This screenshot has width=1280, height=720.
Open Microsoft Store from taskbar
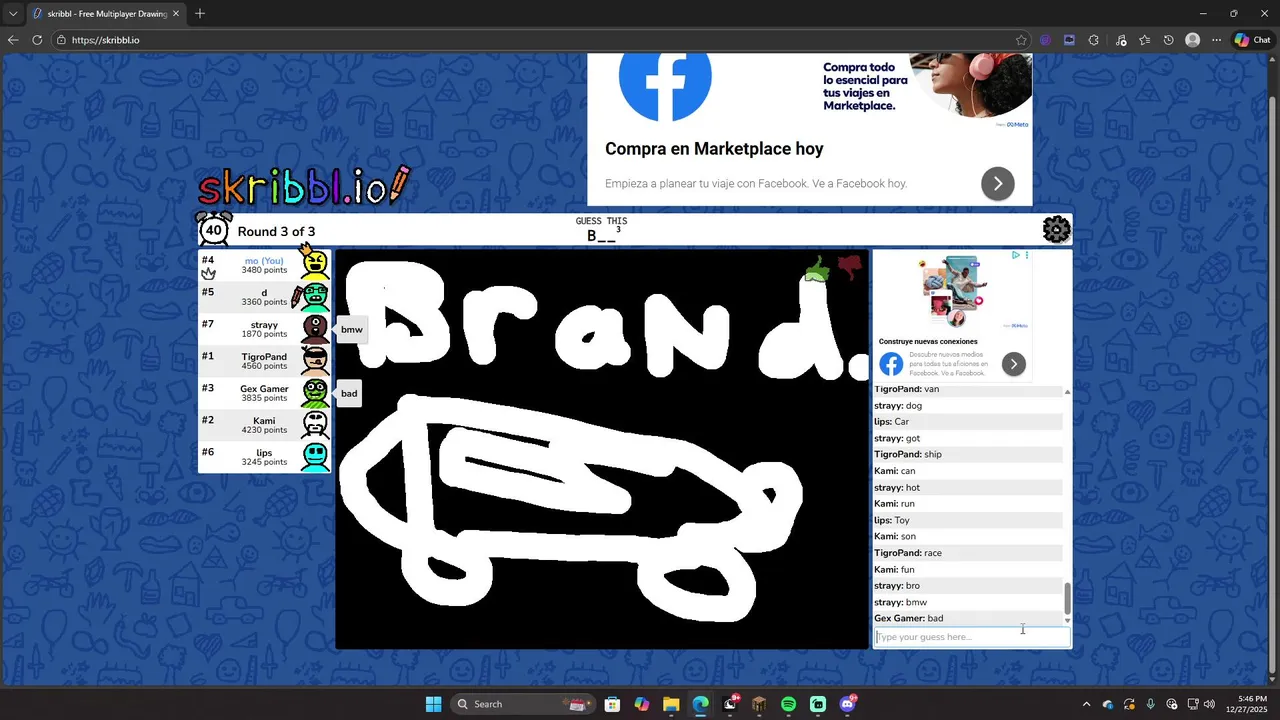[612, 704]
